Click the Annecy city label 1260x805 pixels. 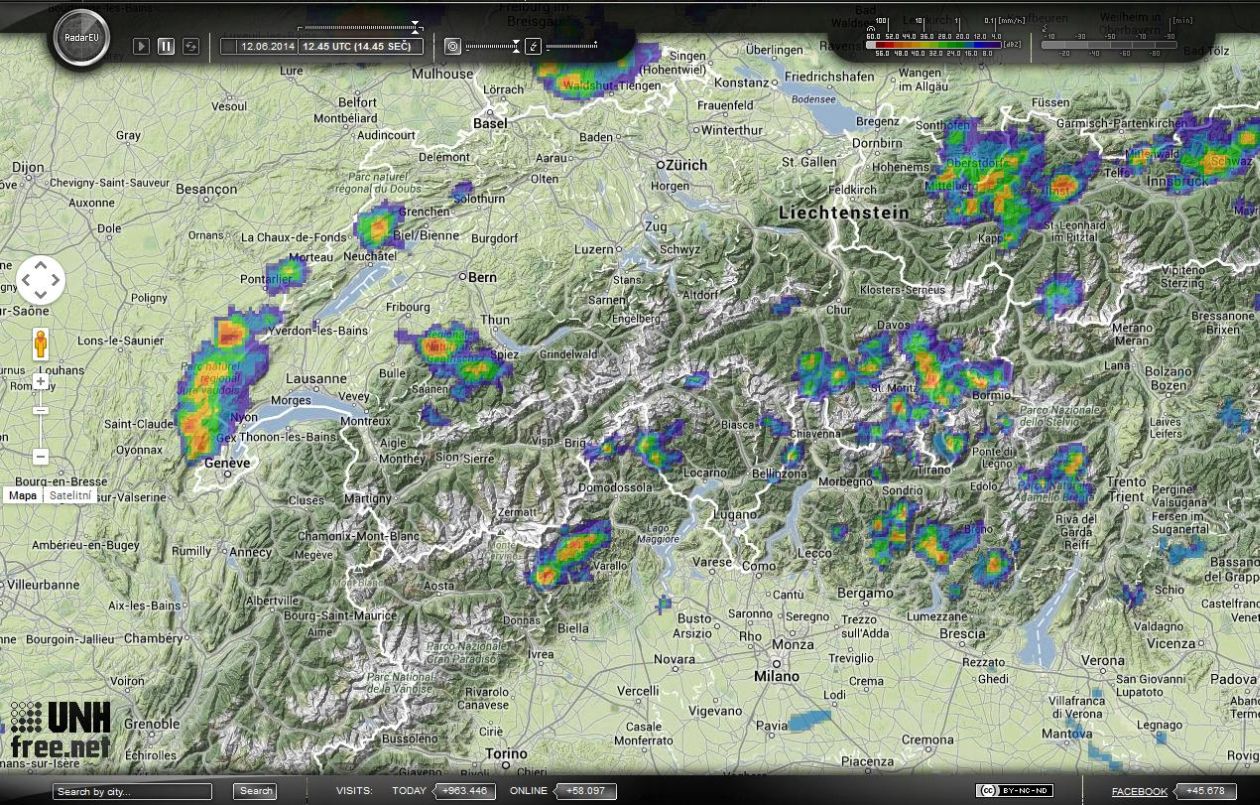(250, 552)
